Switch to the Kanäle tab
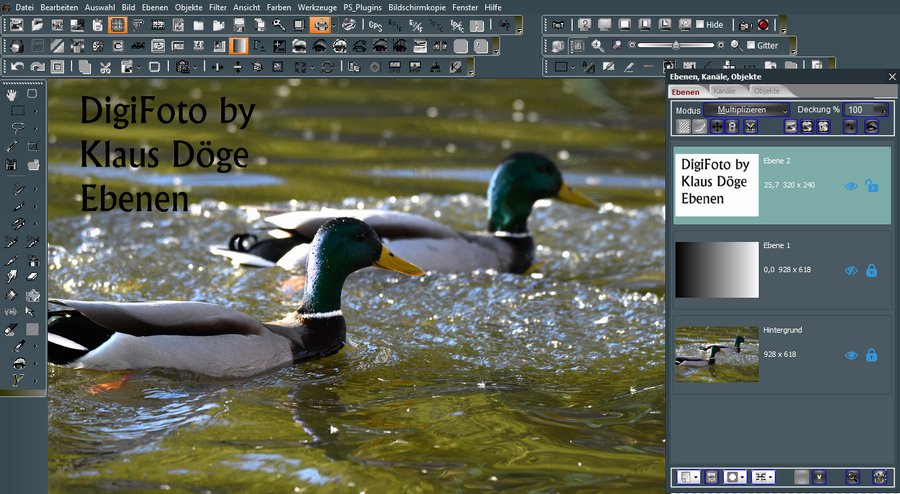 [725, 91]
